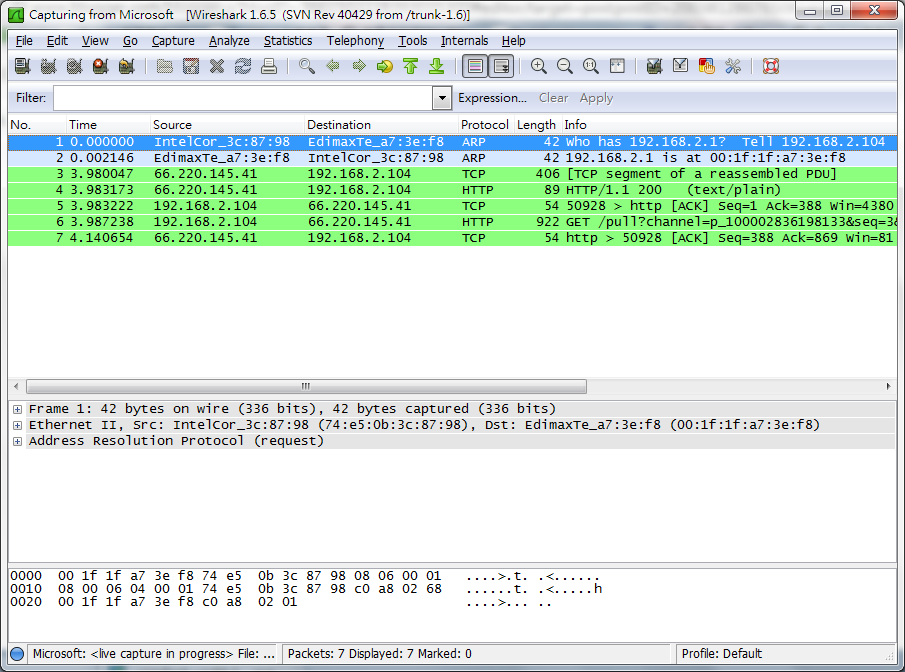Open the filter history dropdown

(442, 98)
